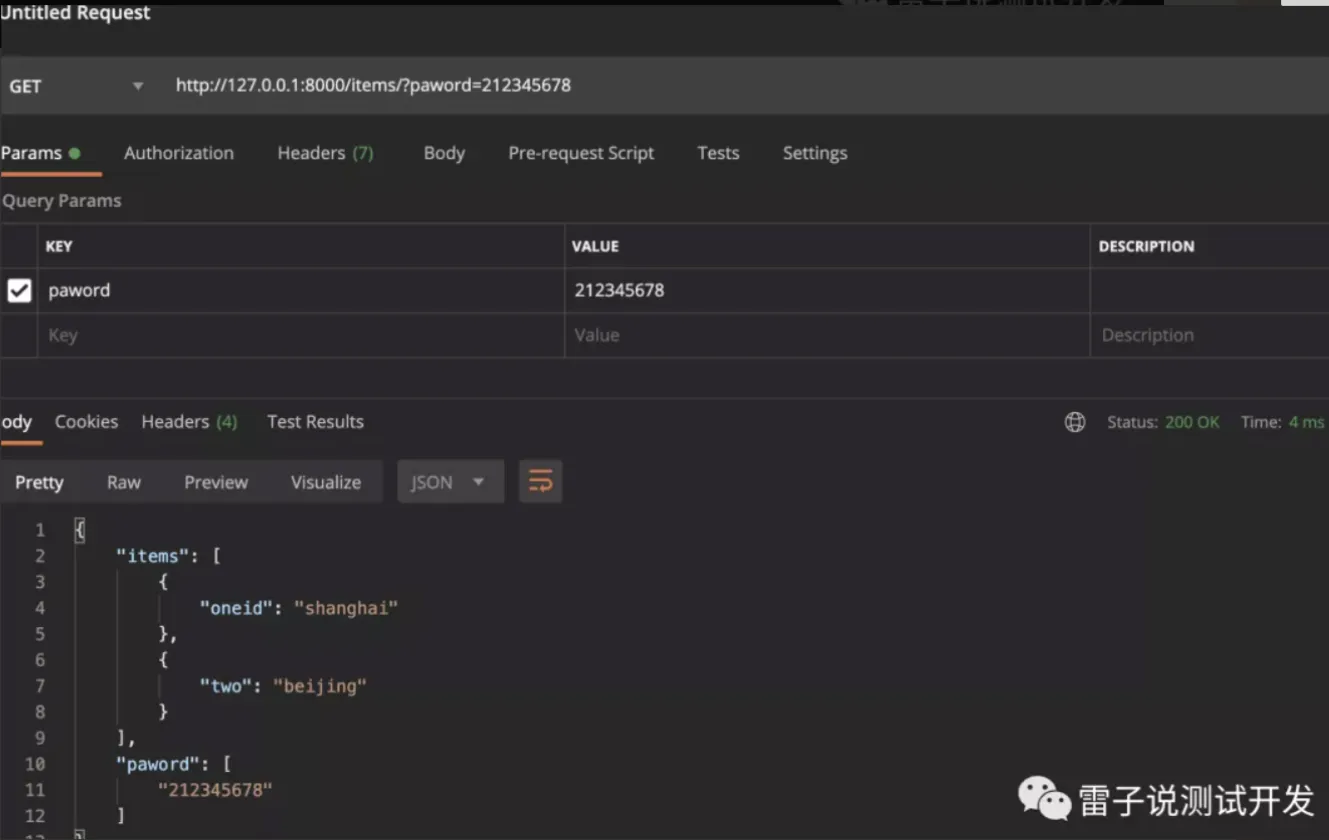Open the Tests tab
1329x840 pixels.
pyautogui.click(x=718, y=153)
